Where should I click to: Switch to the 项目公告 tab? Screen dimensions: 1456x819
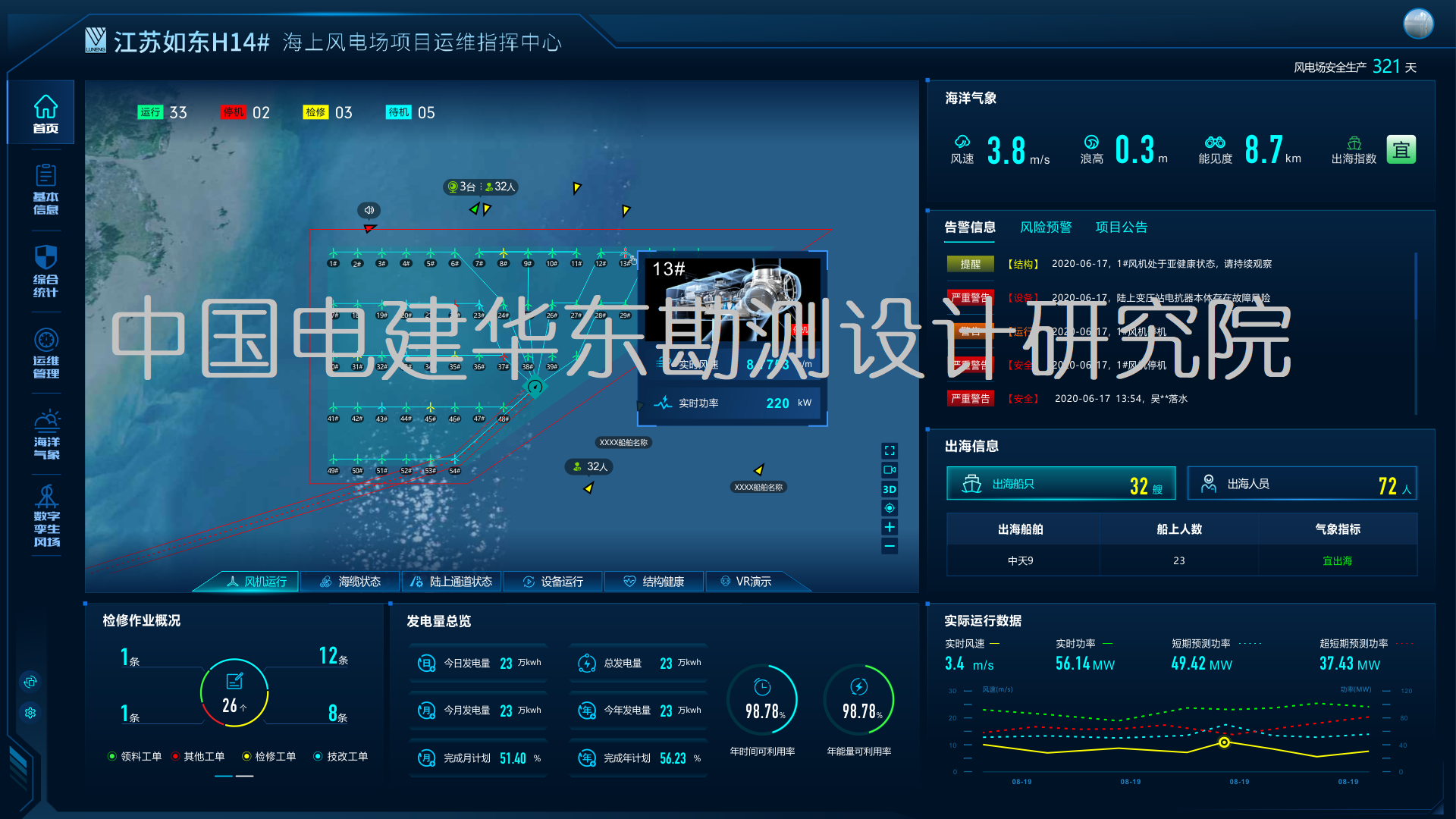pos(1121,227)
